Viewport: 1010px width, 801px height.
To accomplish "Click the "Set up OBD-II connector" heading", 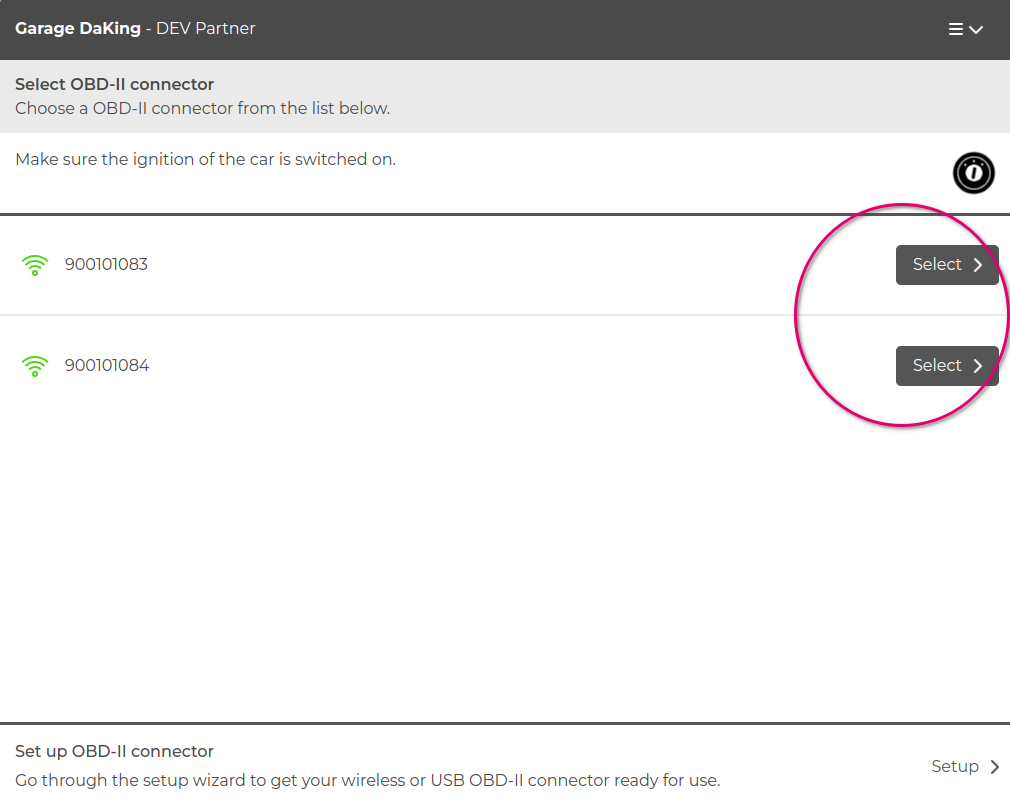I will (x=114, y=751).
